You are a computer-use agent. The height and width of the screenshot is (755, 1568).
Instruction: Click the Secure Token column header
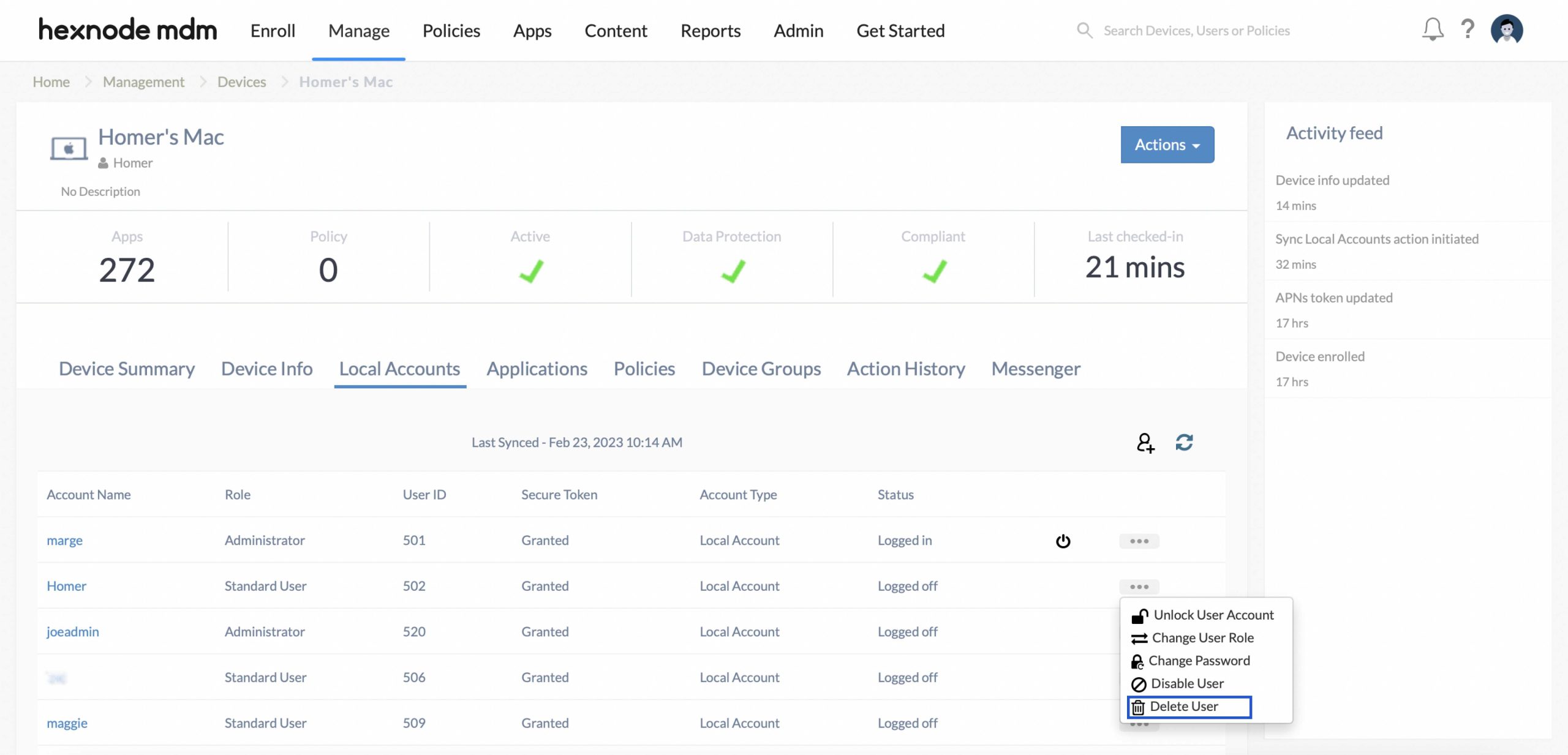pyautogui.click(x=559, y=494)
